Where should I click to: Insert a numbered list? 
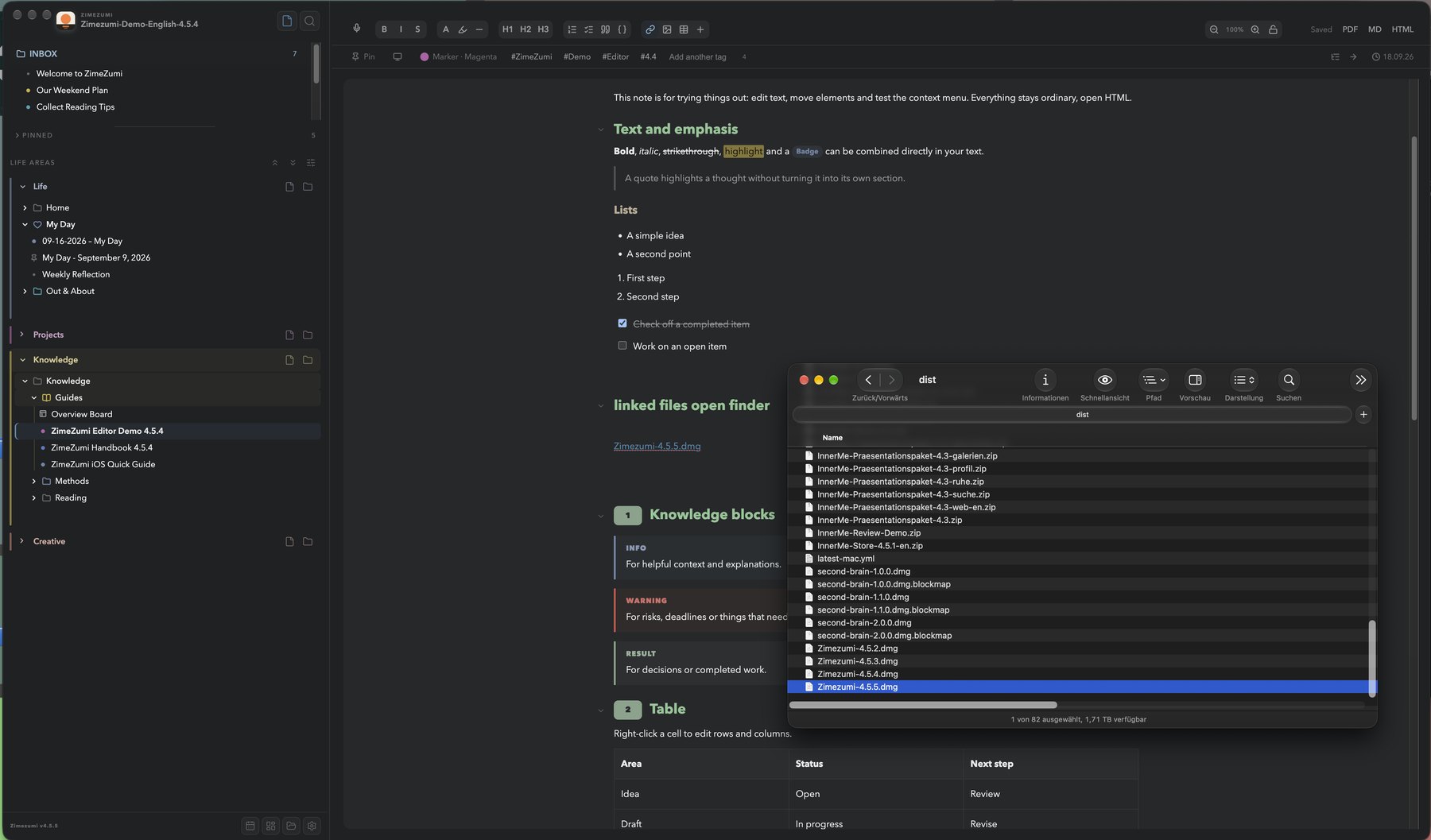[572, 29]
